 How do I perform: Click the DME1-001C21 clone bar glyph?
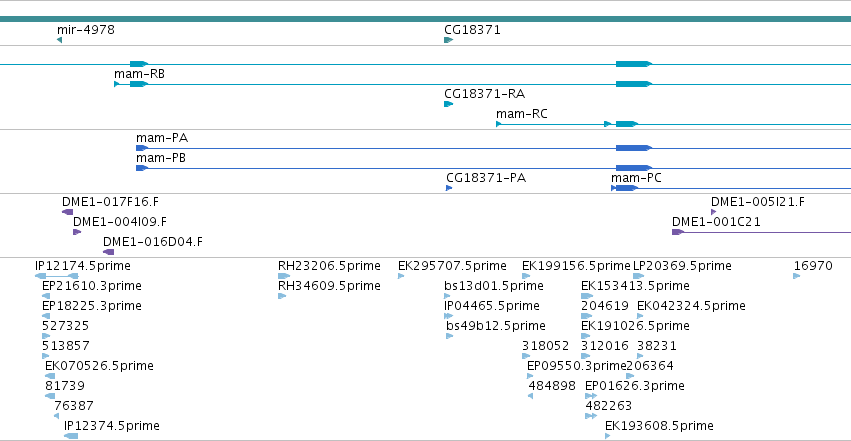(x=678, y=232)
